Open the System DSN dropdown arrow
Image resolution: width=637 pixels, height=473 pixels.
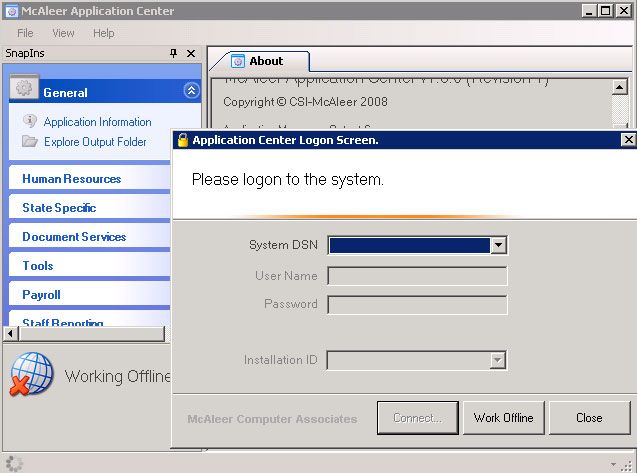tap(498, 245)
